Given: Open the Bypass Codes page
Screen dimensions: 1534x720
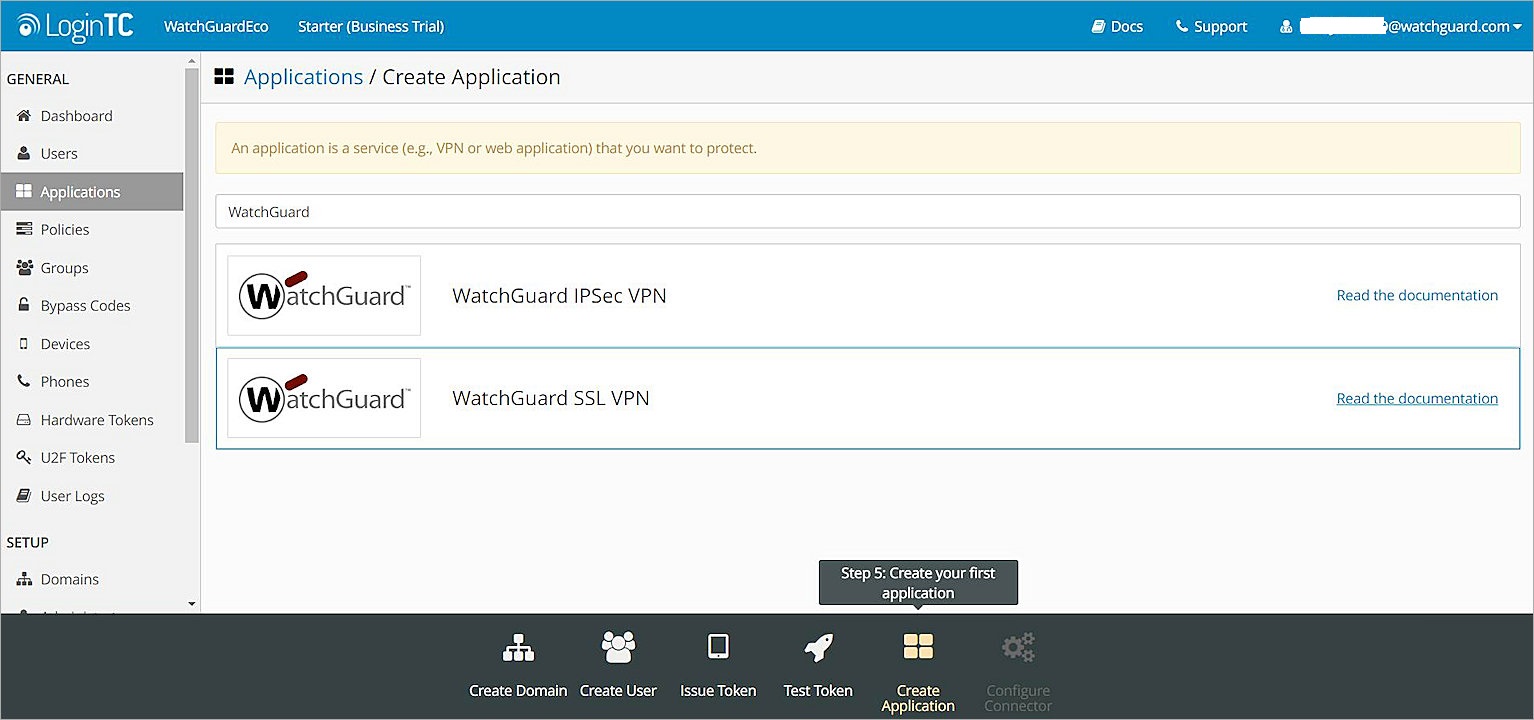Looking at the screenshot, I should (85, 305).
